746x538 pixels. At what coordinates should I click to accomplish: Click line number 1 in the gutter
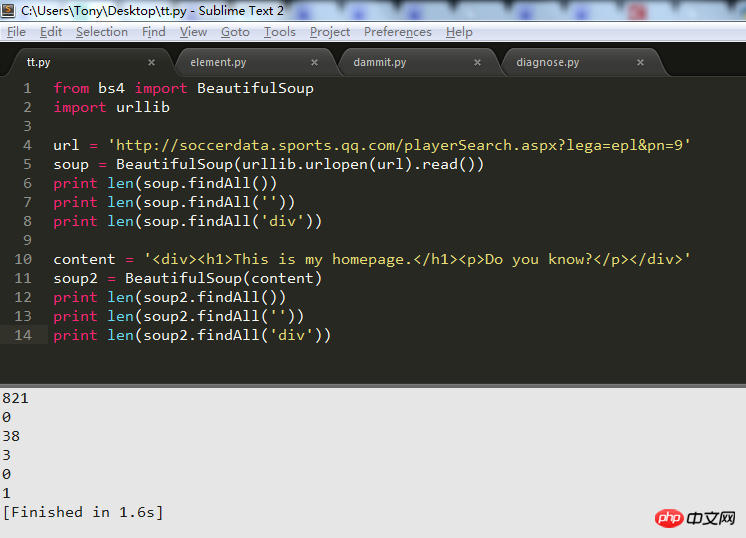(x=28, y=88)
